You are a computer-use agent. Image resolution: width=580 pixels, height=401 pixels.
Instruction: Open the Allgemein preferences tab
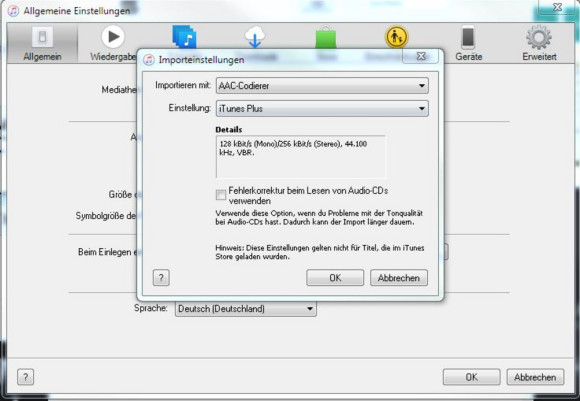[42, 43]
